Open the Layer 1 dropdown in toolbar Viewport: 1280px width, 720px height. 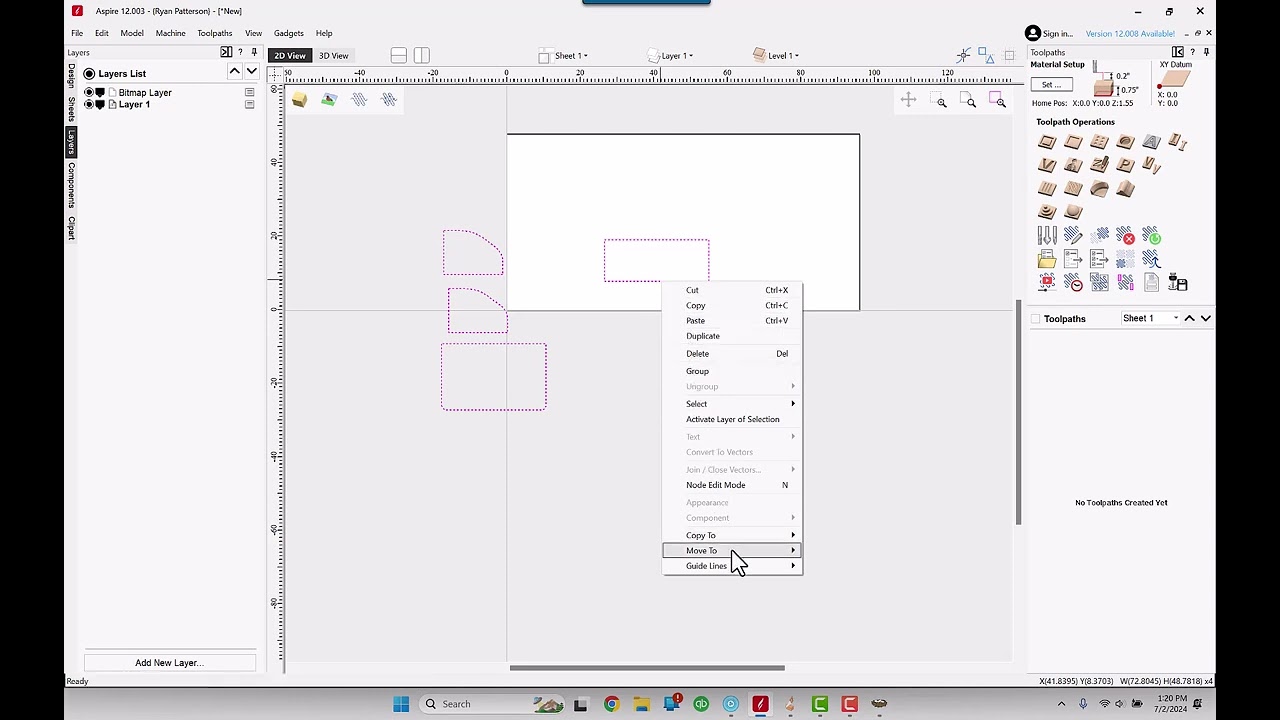click(x=671, y=56)
